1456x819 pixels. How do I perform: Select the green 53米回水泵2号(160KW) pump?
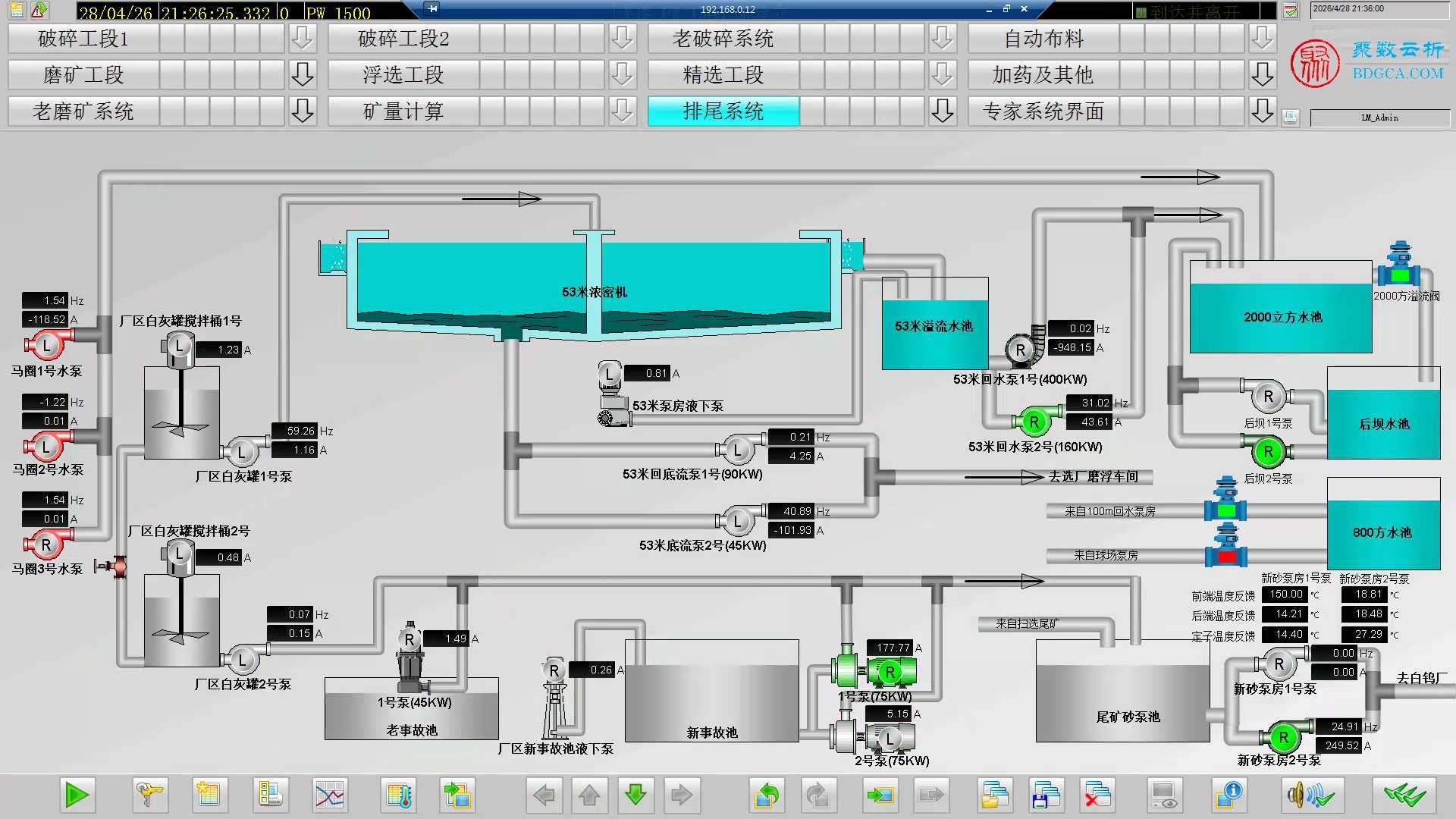[x=1035, y=422]
